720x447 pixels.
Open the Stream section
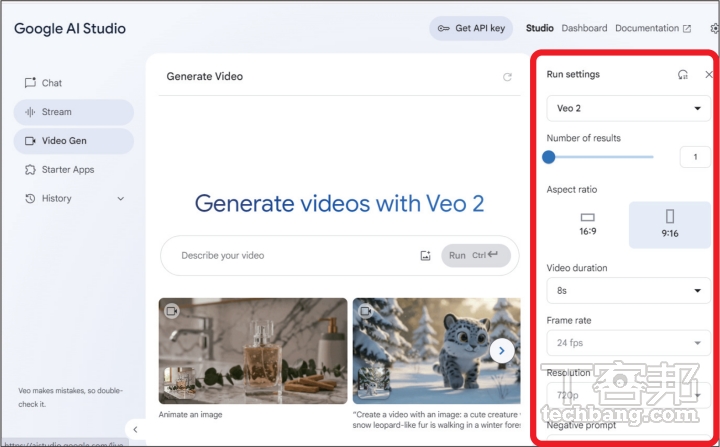(x=73, y=112)
